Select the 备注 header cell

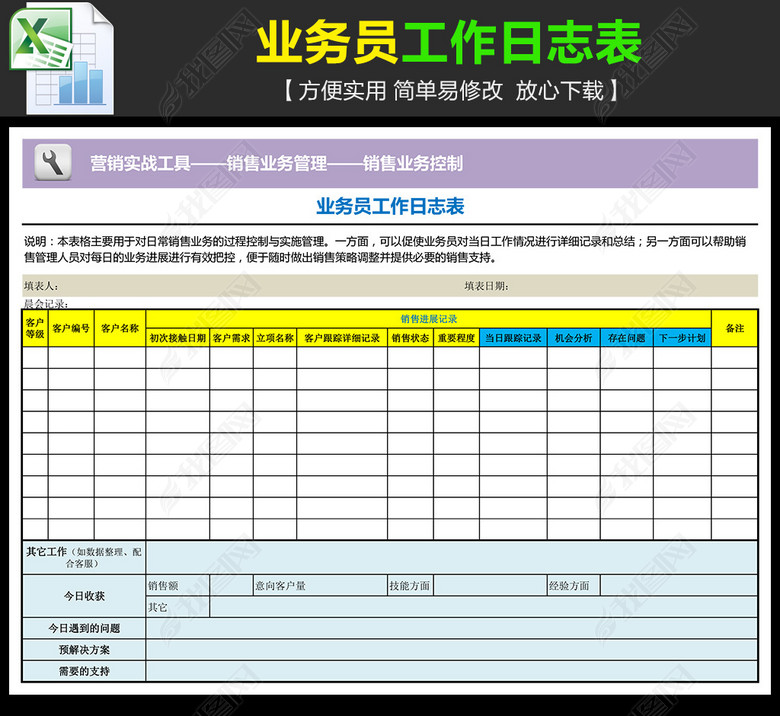735,328
